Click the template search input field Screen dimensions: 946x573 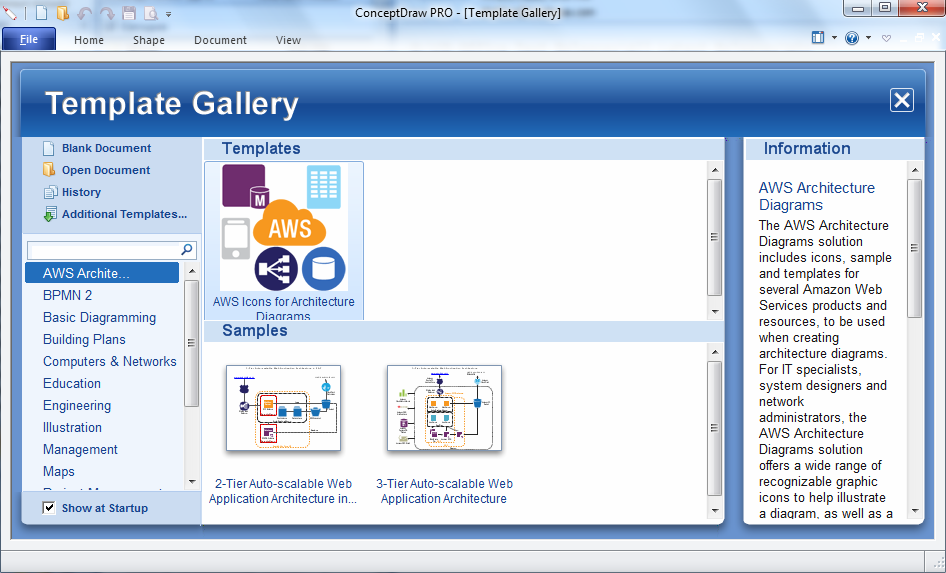pyautogui.click(x=104, y=250)
